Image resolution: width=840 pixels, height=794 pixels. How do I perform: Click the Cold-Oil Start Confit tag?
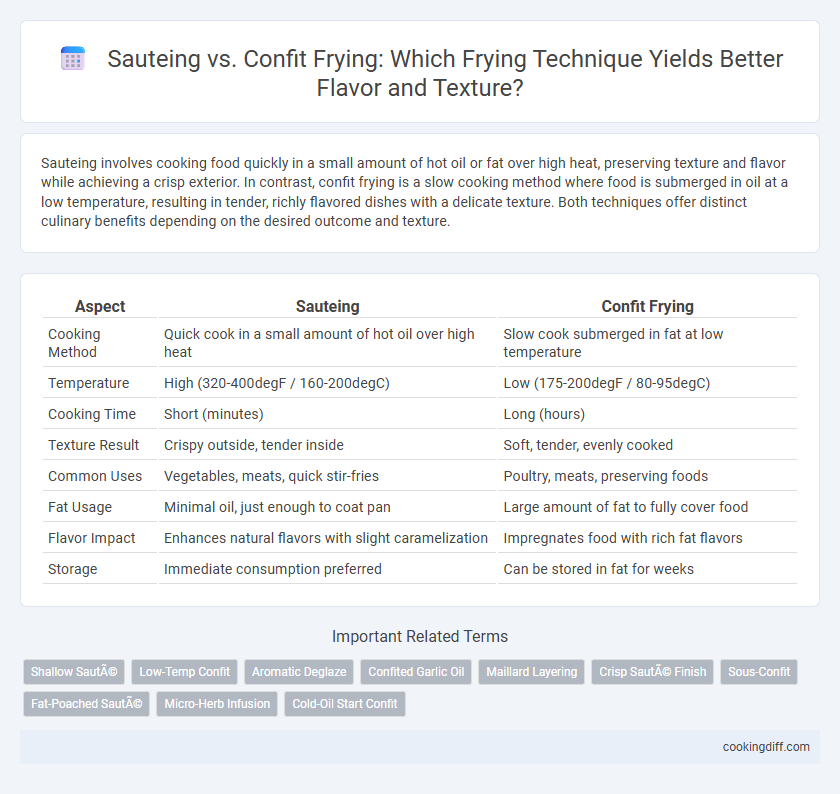tap(345, 704)
